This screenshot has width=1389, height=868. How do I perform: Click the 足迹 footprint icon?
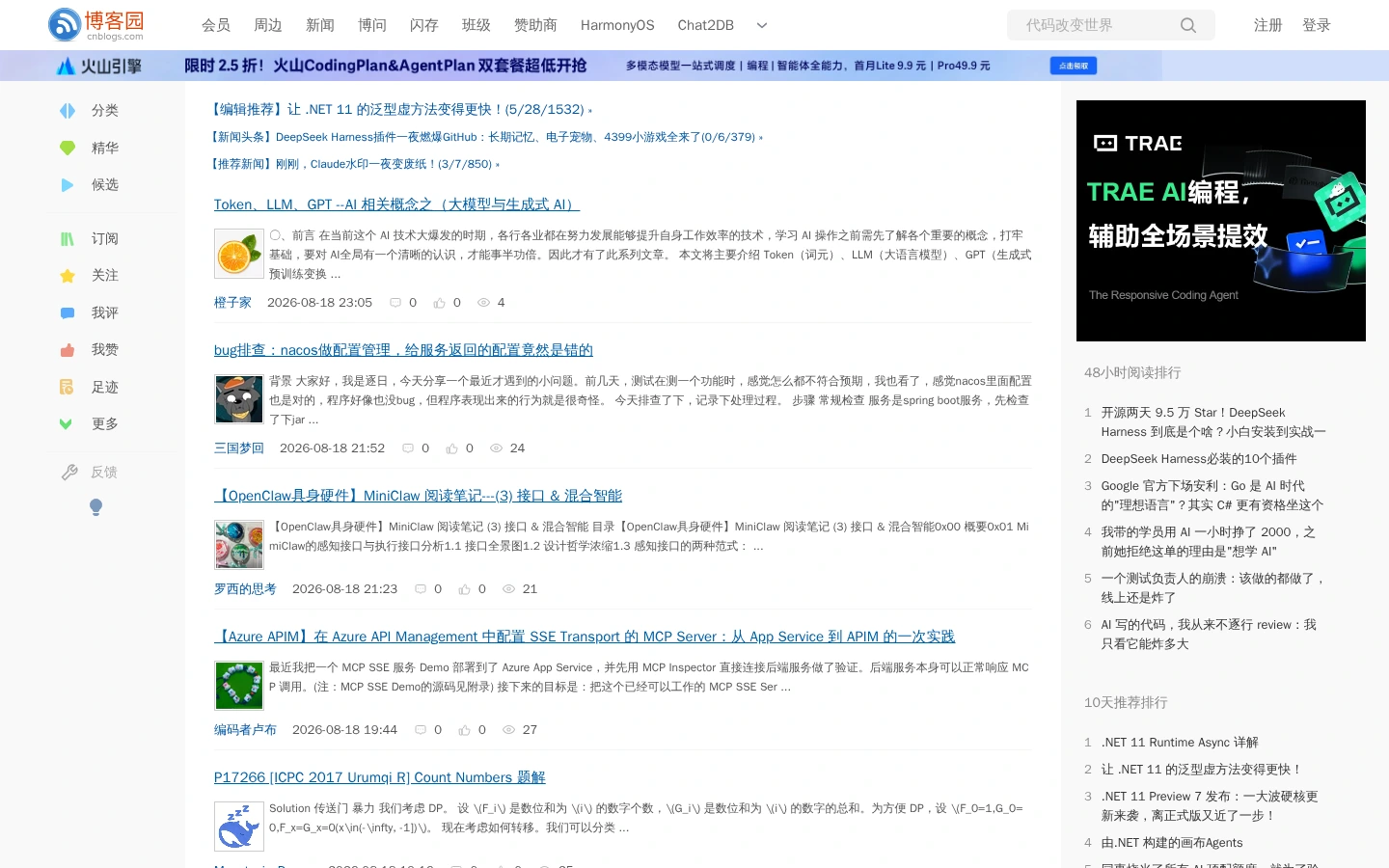[68, 388]
